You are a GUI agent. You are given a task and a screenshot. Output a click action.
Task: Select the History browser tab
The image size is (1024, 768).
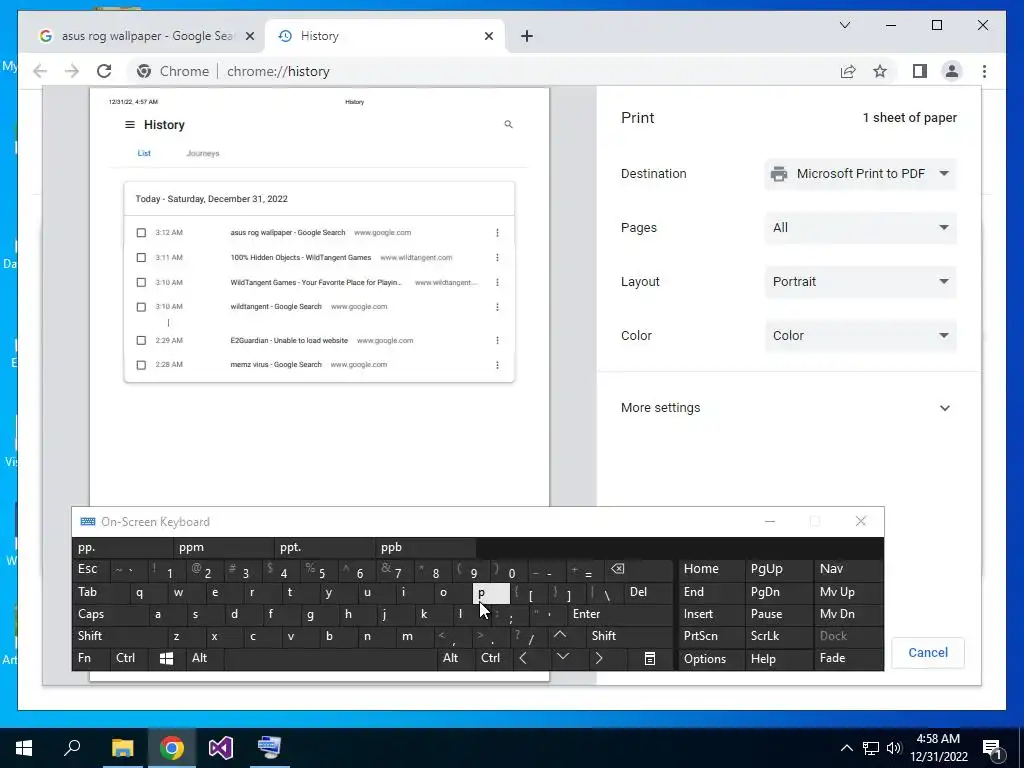coord(385,36)
